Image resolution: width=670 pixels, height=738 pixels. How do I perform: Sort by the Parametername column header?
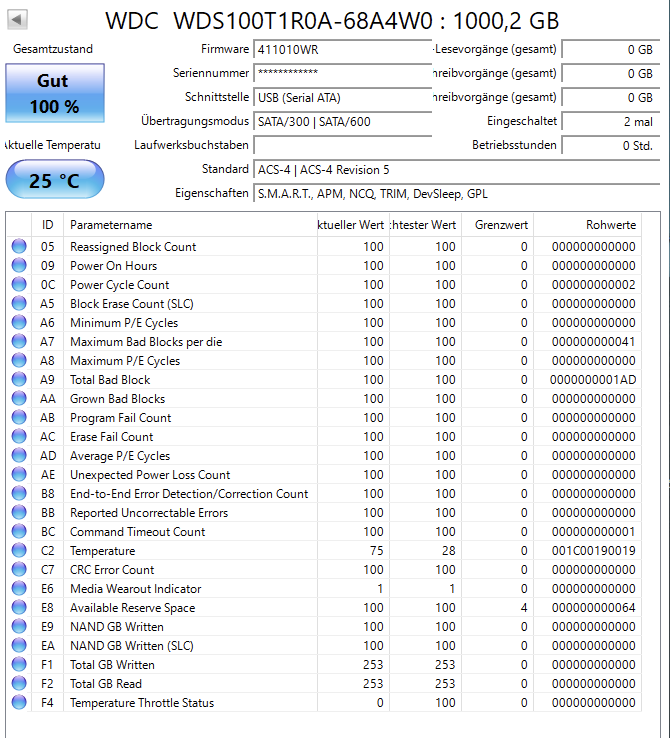190,225
